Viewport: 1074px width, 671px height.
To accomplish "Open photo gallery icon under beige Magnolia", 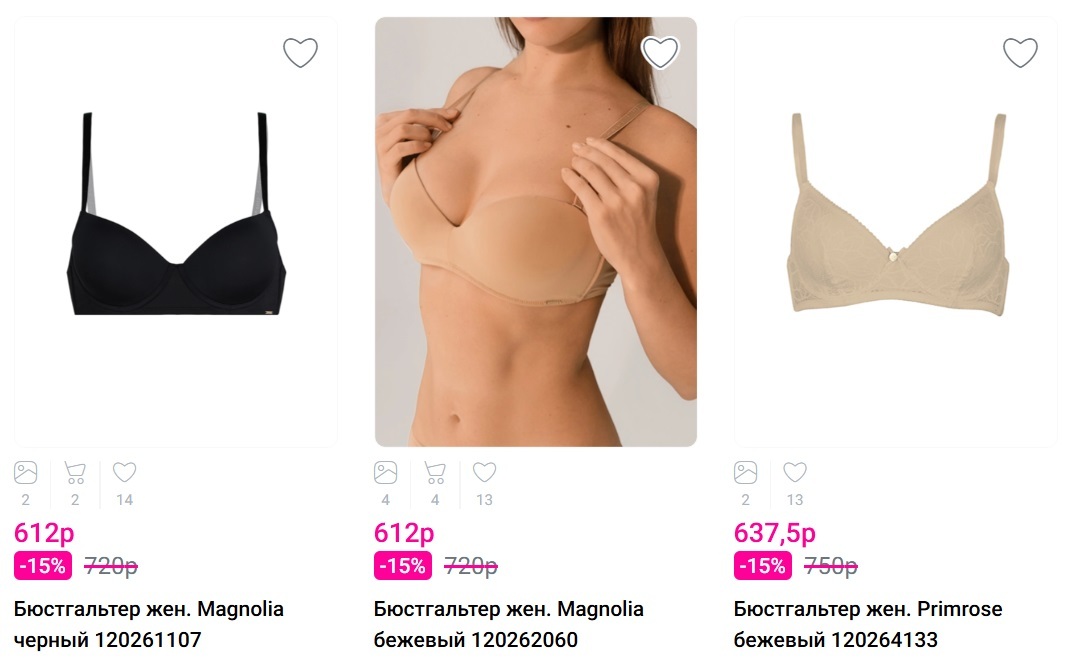I will click(386, 472).
